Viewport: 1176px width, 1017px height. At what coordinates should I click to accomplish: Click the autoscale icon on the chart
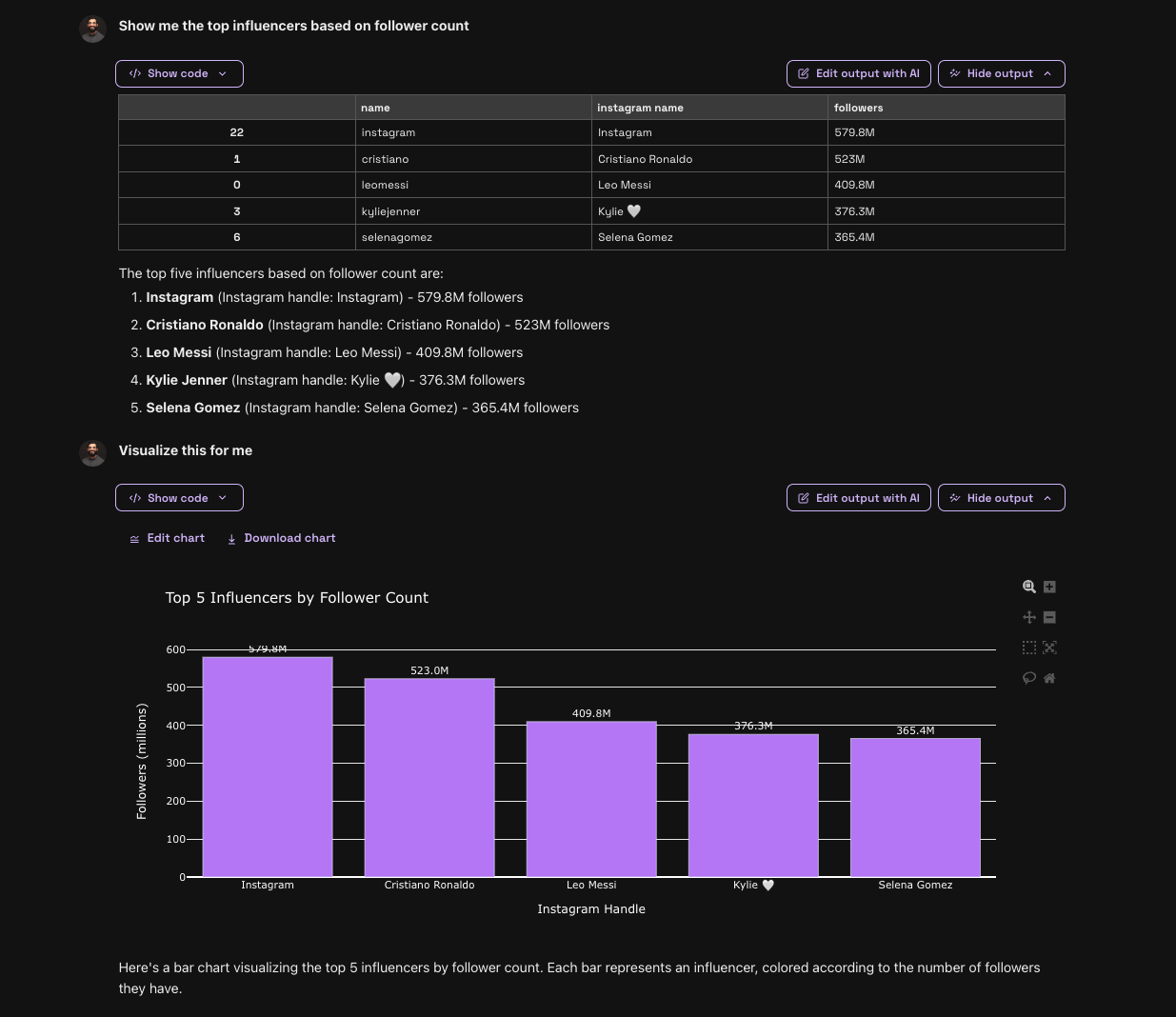coord(1049,648)
